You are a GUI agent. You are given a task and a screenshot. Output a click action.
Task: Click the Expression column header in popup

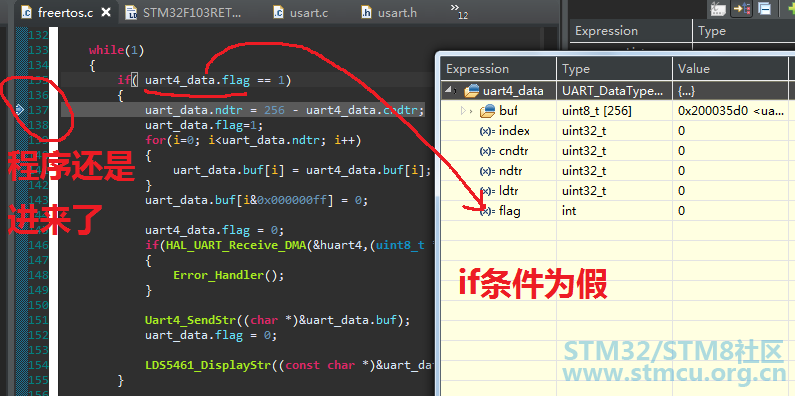[499, 69]
